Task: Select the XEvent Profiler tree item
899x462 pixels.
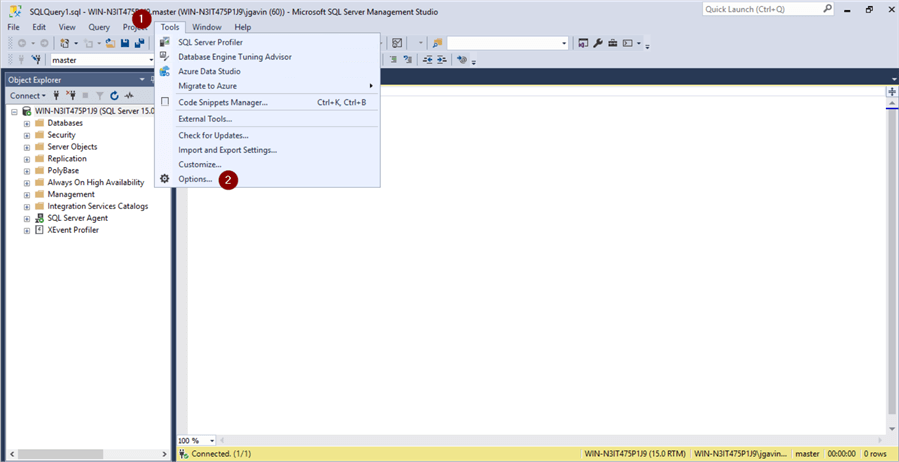Action: point(73,230)
